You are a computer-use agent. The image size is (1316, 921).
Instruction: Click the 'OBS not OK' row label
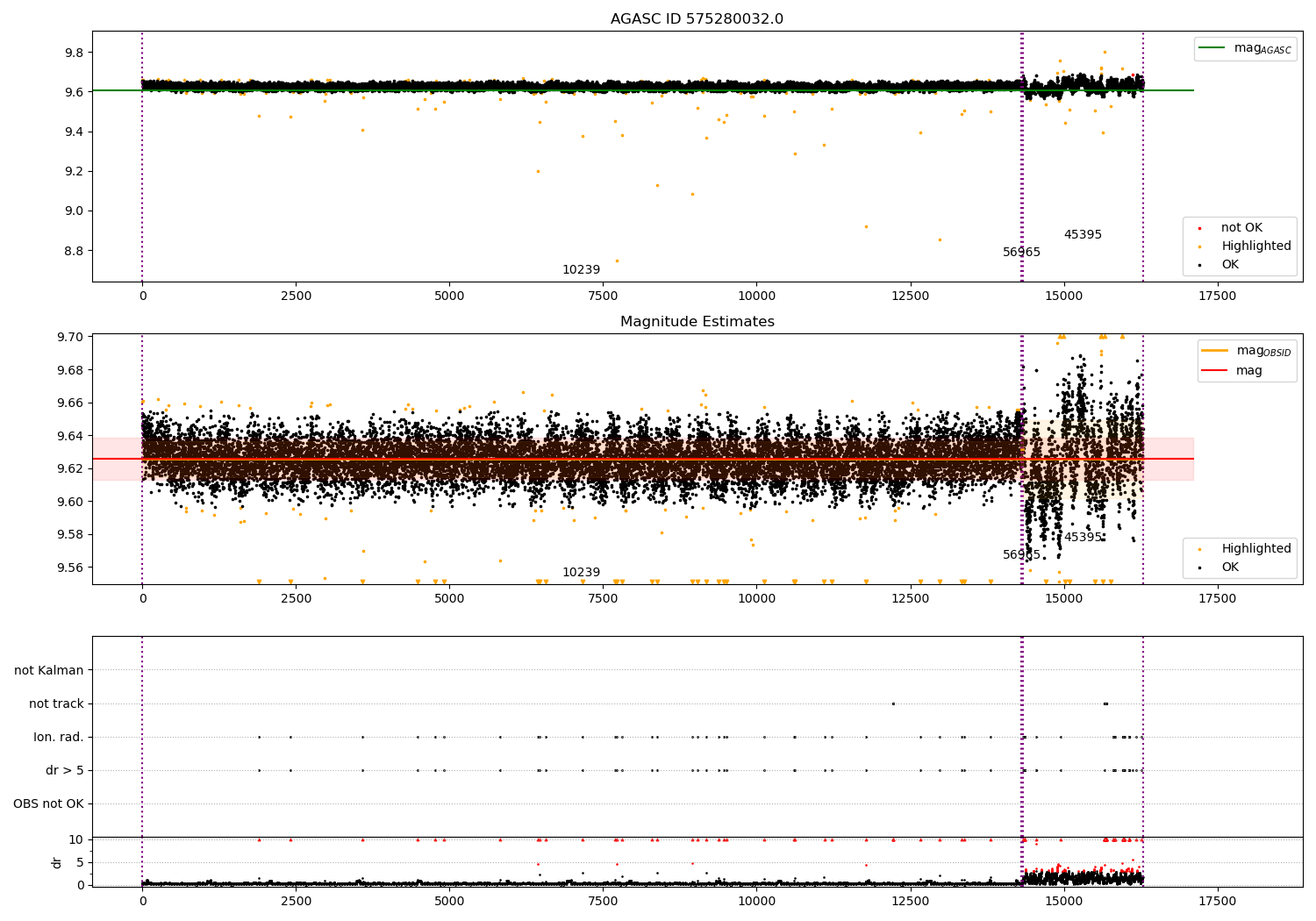pyautogui.click(x=48, y=804)
